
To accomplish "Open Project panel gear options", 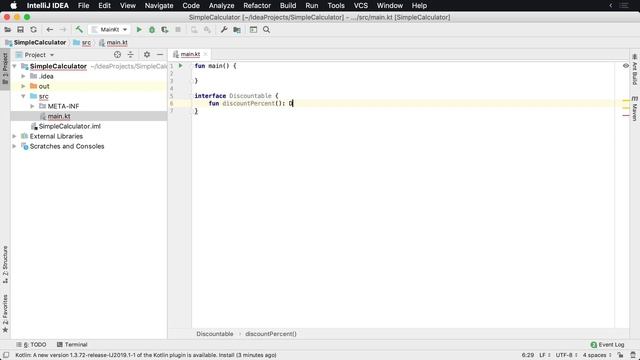I will point(147,55).
